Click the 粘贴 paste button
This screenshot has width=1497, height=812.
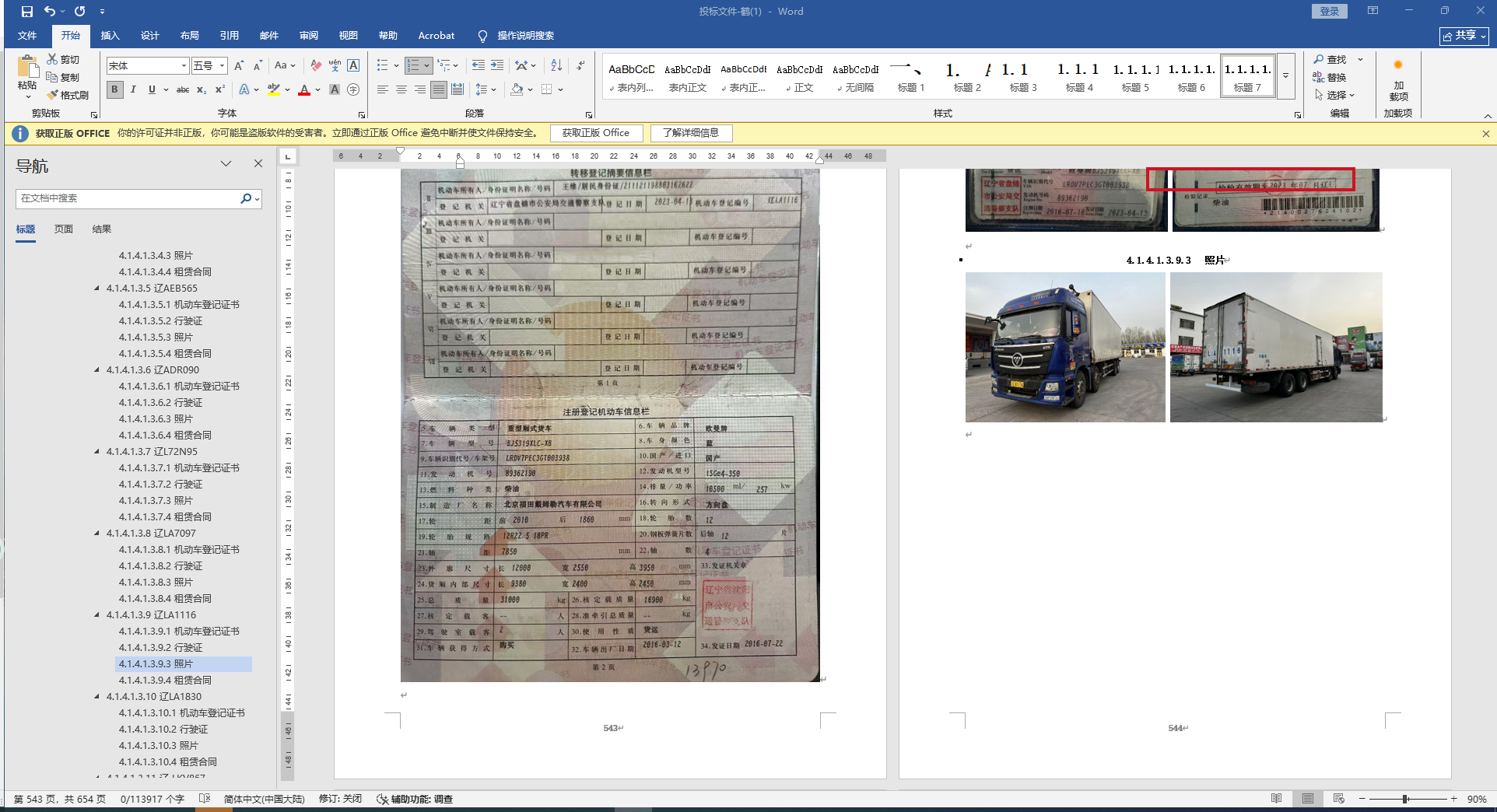pos(28,77)
